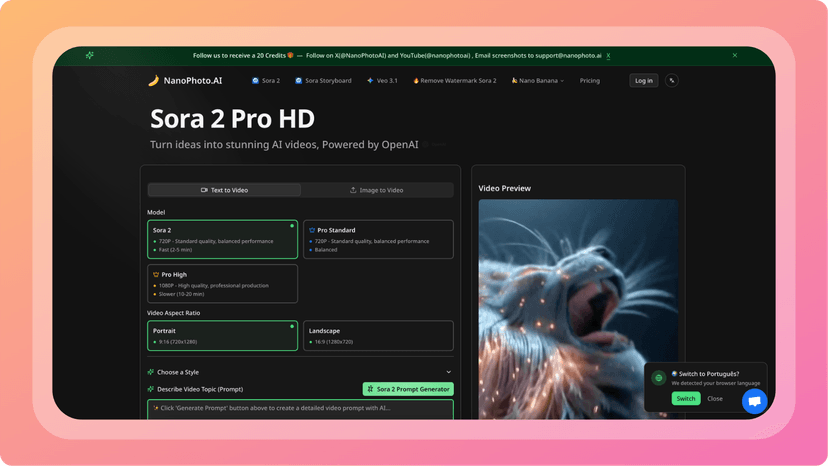Go to the Pricing page
Image resolution: width=828 pixels, height=466 pixels.
pyautogui.click(x=589, y=81)
